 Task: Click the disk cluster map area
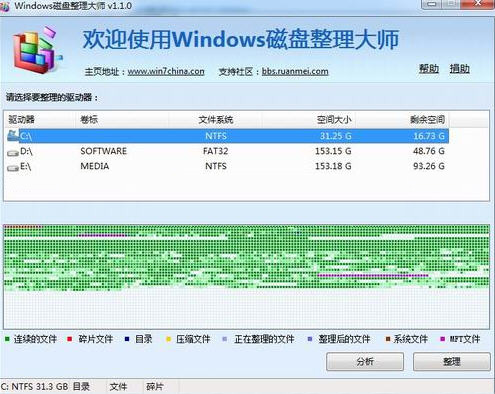click(246, 277)
